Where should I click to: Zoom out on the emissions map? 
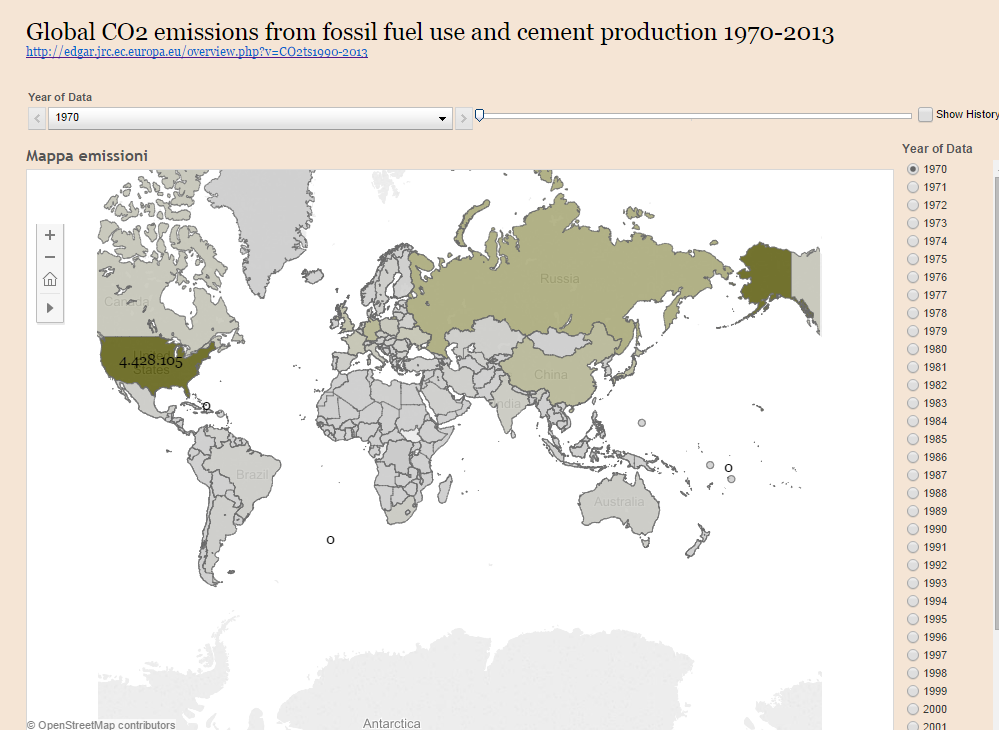click(x=50, y=257)
